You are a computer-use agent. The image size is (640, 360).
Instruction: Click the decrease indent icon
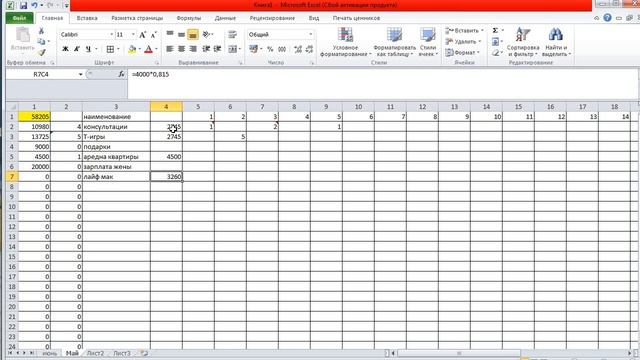coord(206,49)
